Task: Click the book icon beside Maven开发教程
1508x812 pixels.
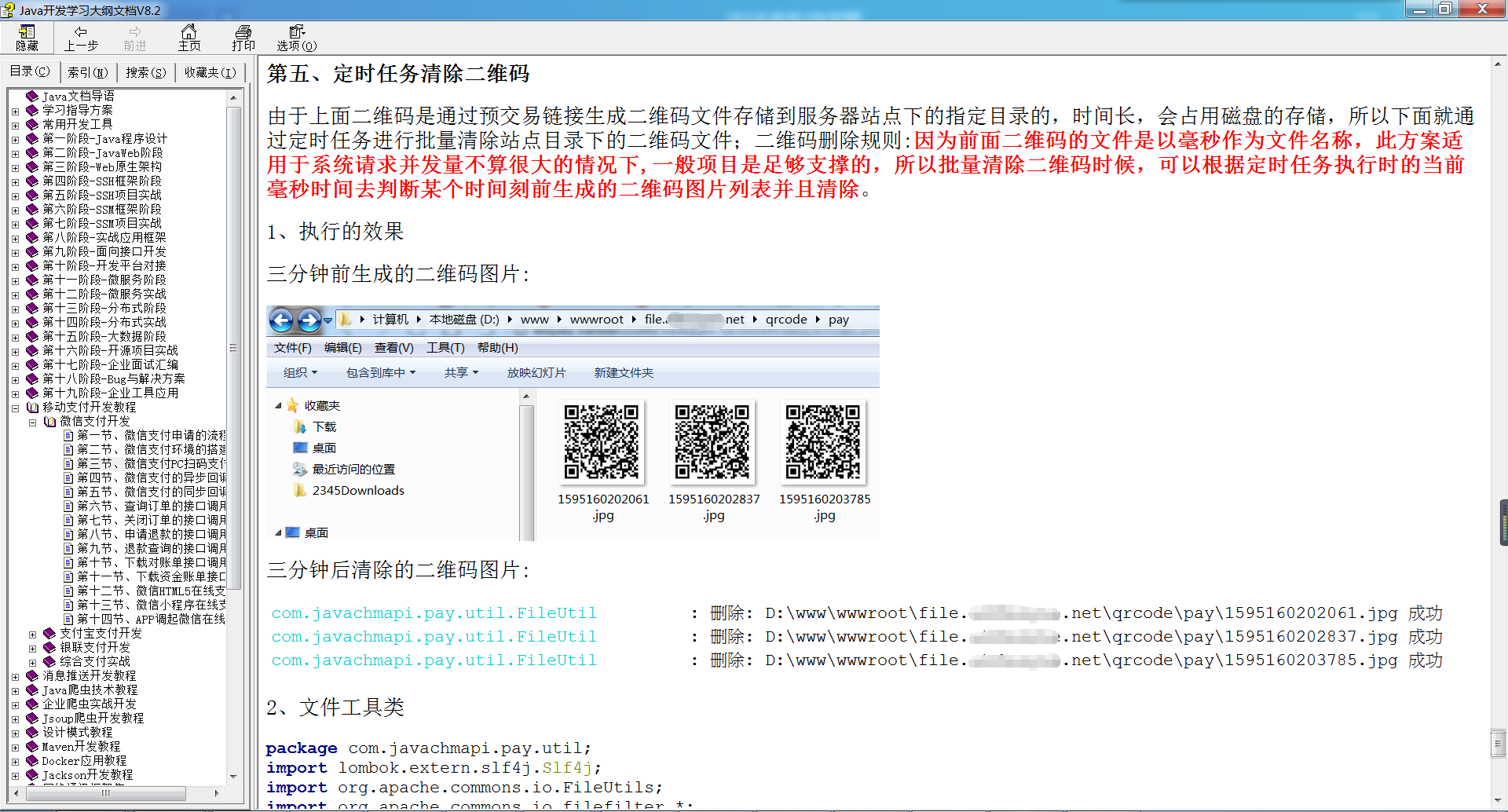Action: point(32,747)
